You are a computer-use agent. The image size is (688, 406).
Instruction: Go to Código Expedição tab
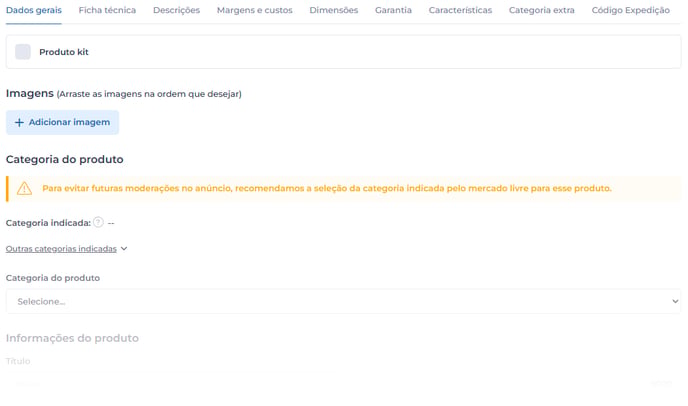click(631, 10)
